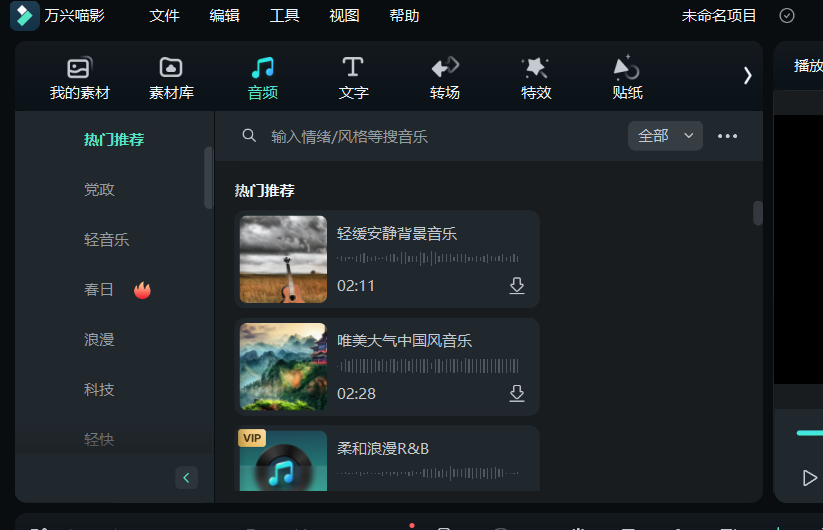Click the guitar thumbnail of 轻缓安静背景音乐
The width and height of the screenshot is (823, 530).
(x=283, y=259)
